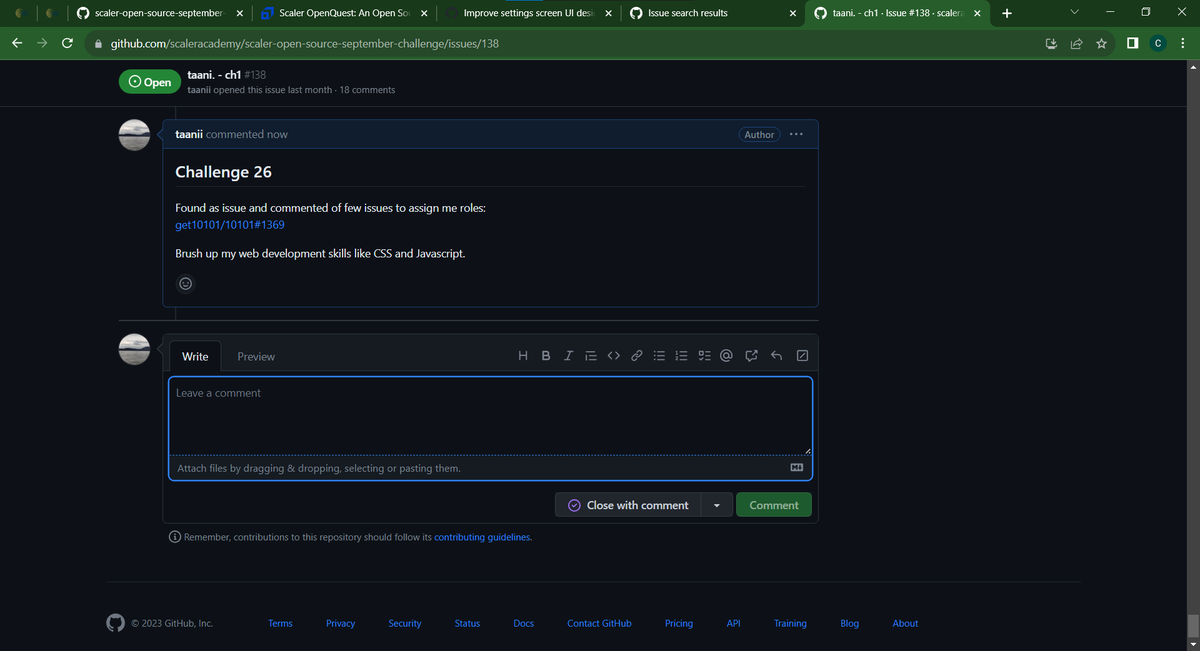Open the API footer link

[x=733, y=623]
